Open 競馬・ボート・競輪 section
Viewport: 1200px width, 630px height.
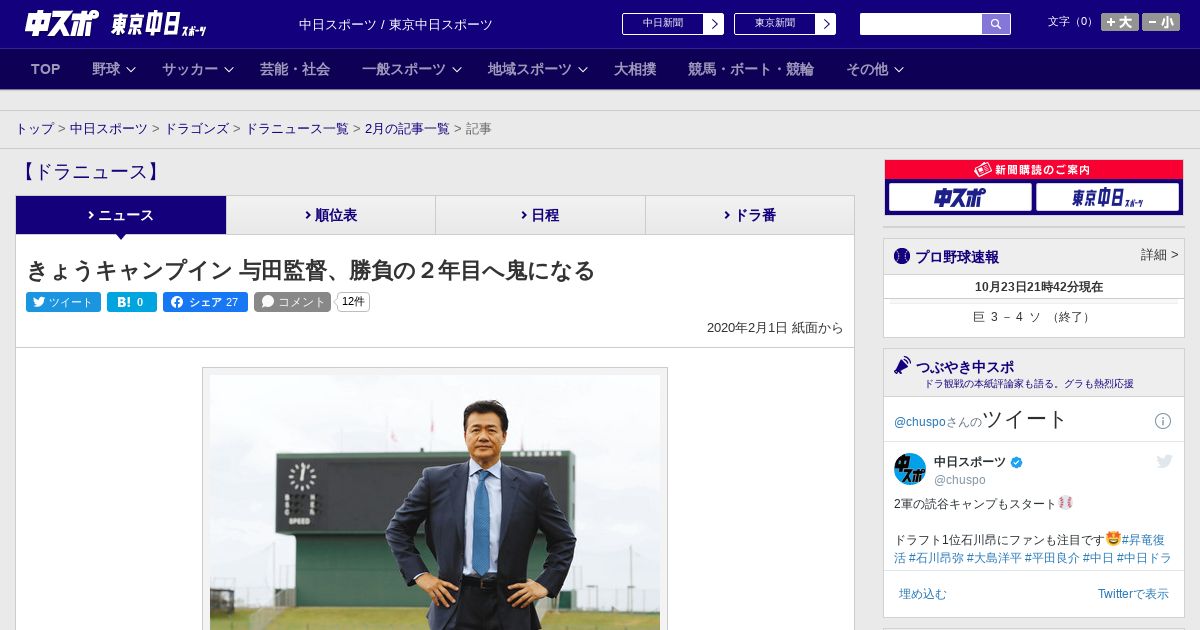[751, 69]
